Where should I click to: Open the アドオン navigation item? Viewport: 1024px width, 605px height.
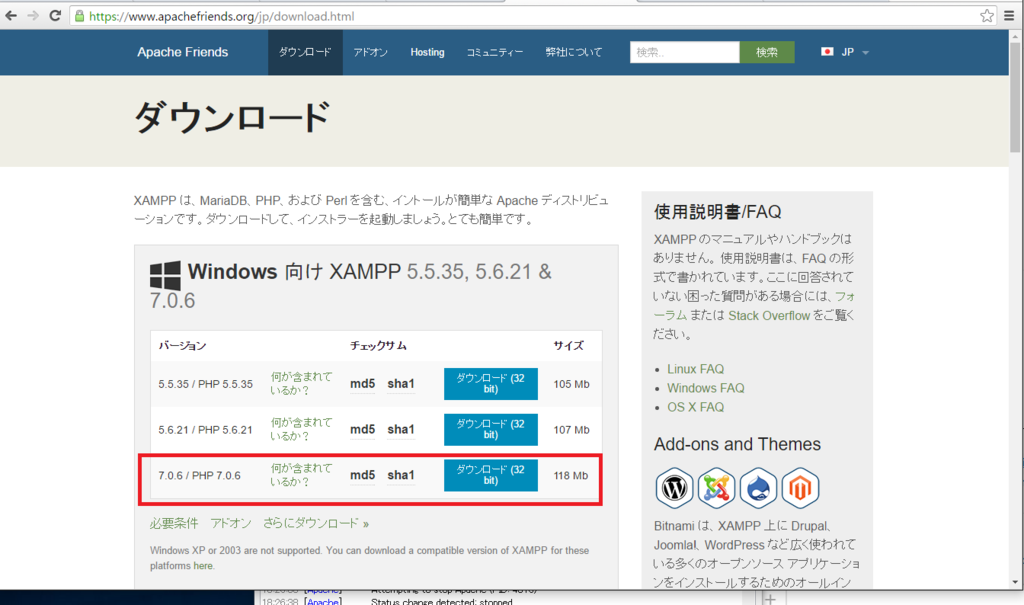coord(370,52)
